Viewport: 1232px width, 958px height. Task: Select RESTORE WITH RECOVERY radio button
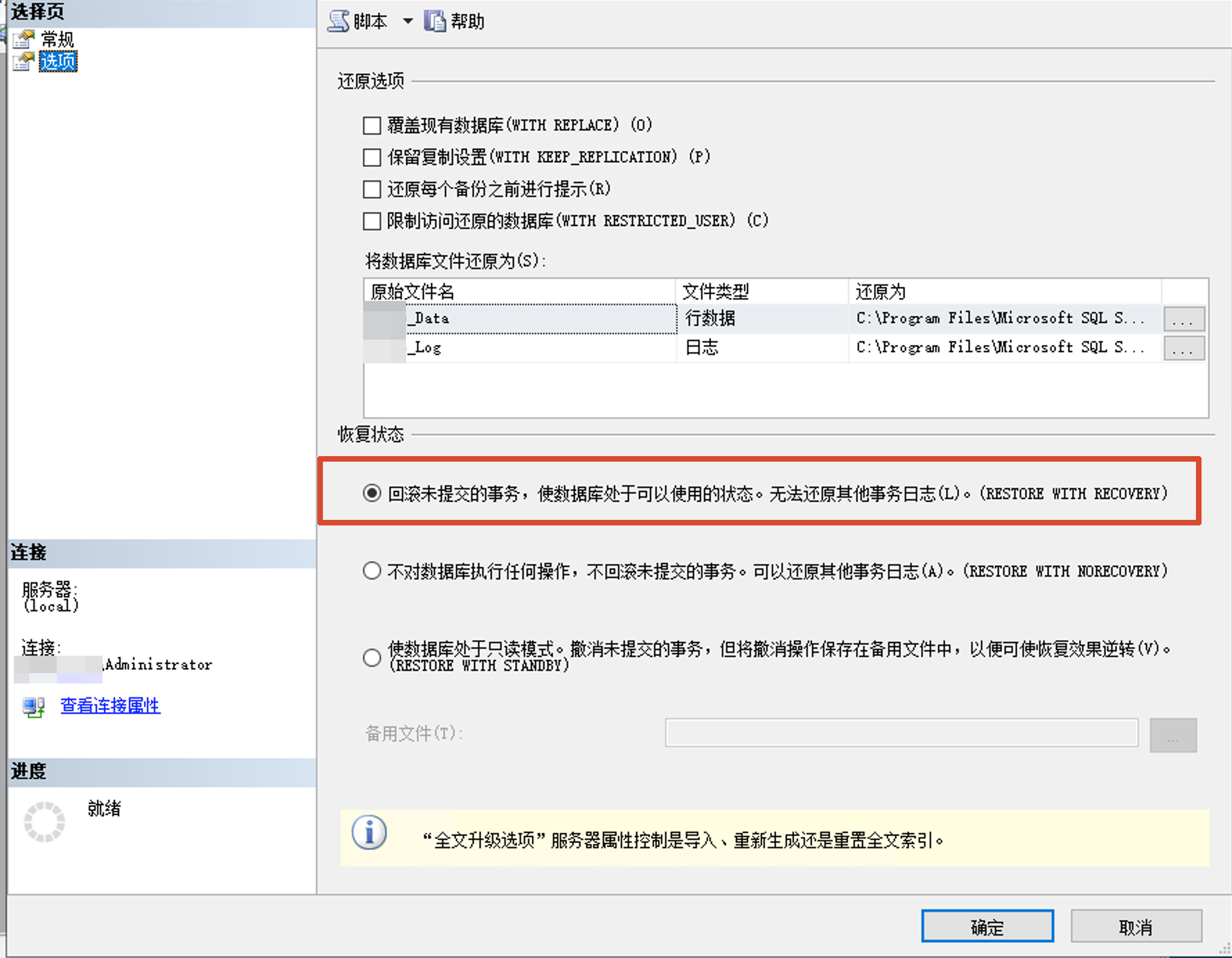(x=372, y=493)
